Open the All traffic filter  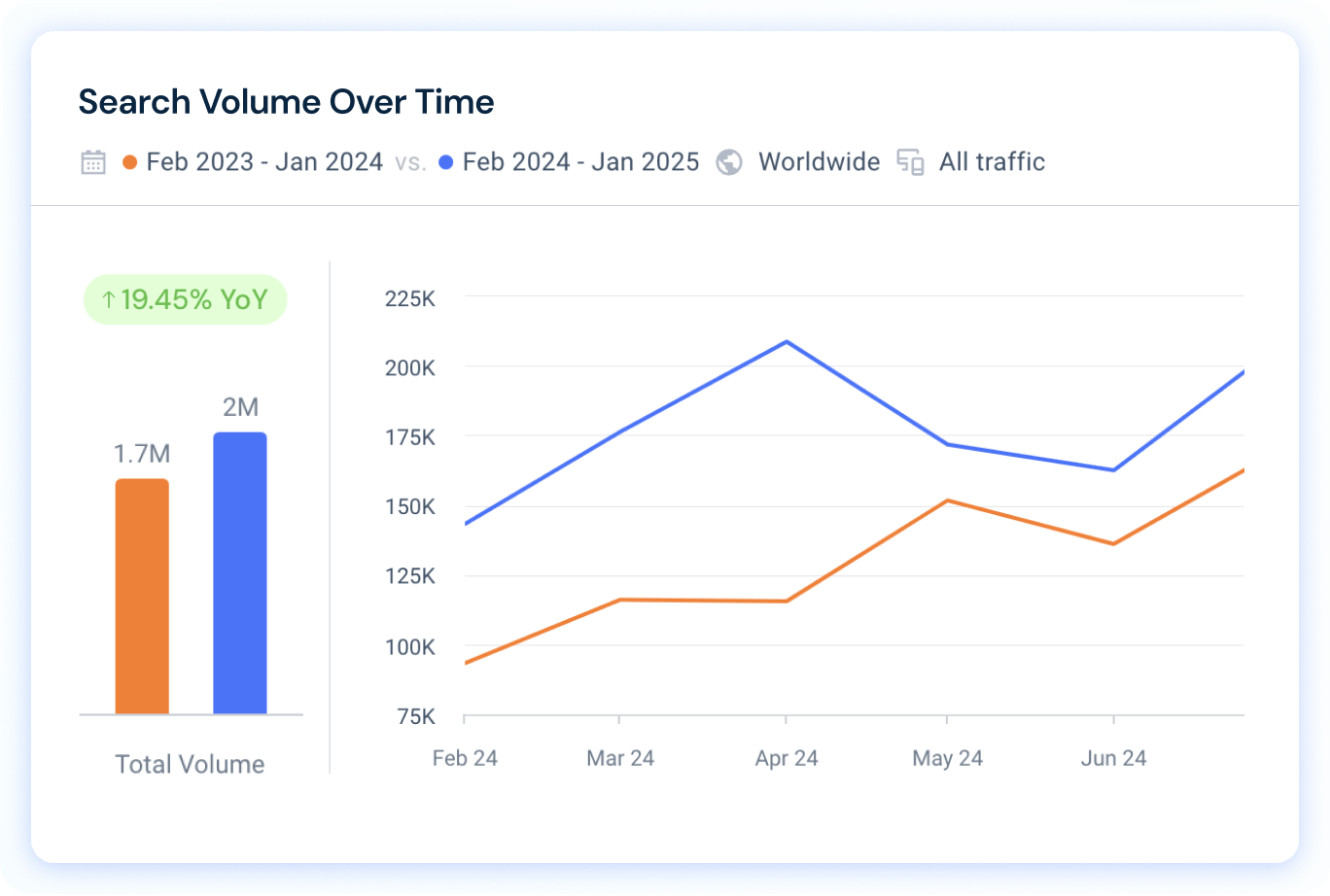coord(991,162)
